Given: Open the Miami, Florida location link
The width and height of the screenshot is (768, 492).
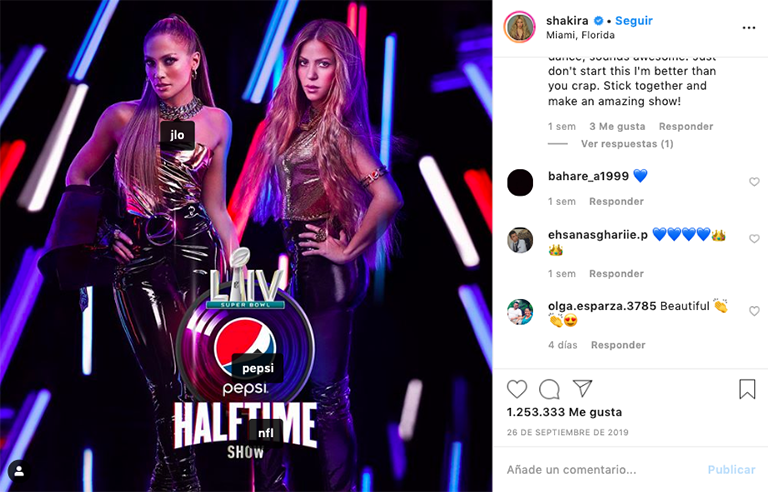Looking at the screenshot, I should [x=580, y=35].
